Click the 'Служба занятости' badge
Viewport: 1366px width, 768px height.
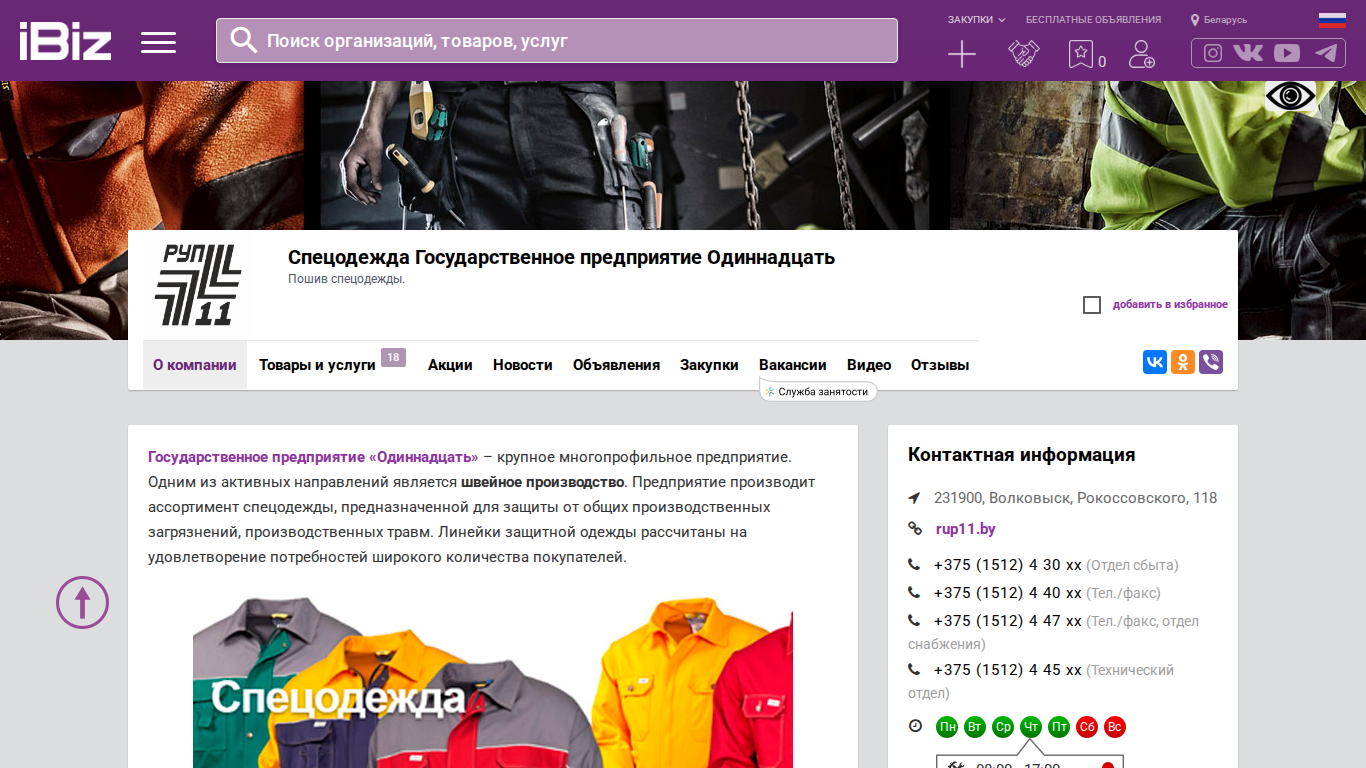tap(819, 392)
